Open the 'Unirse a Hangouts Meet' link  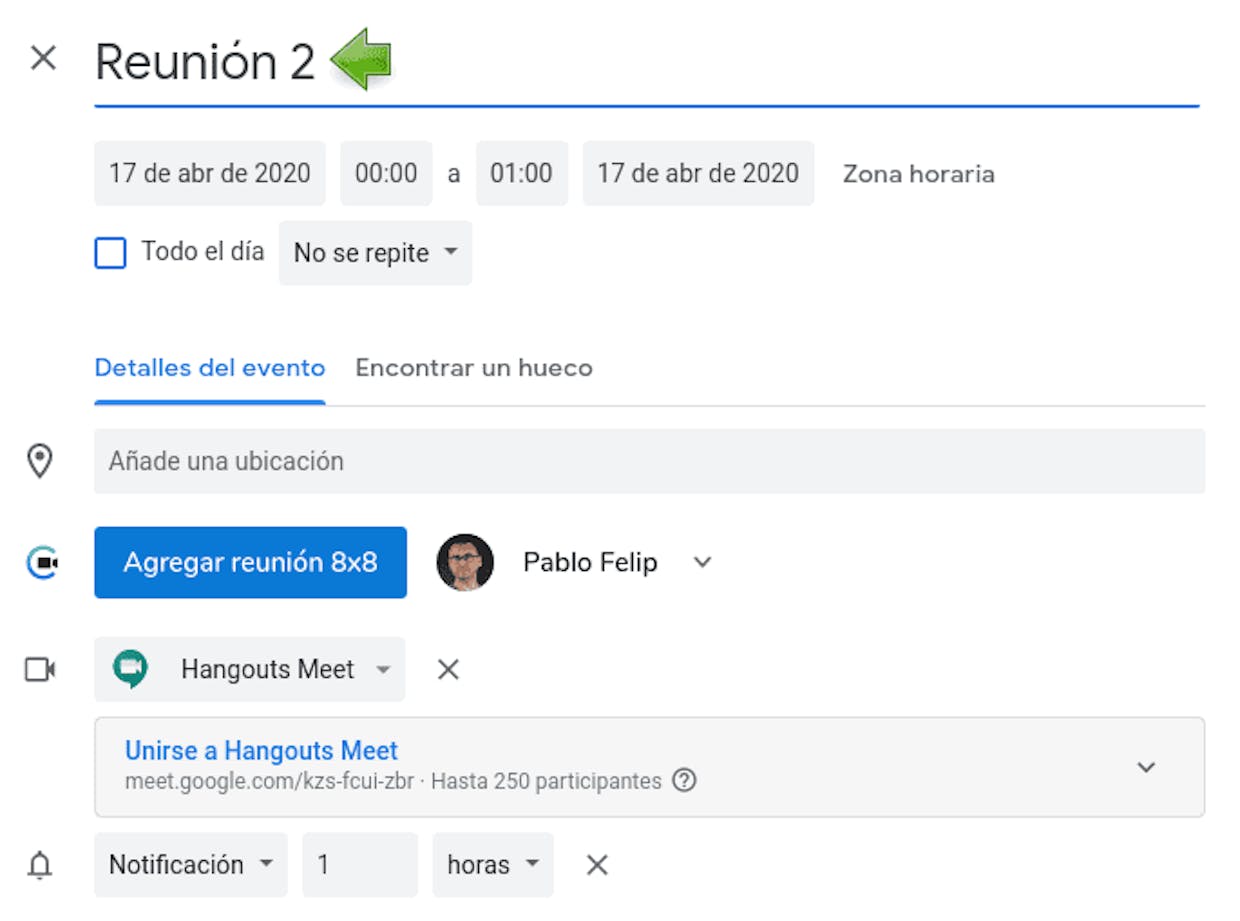click(x=261, y=750)
